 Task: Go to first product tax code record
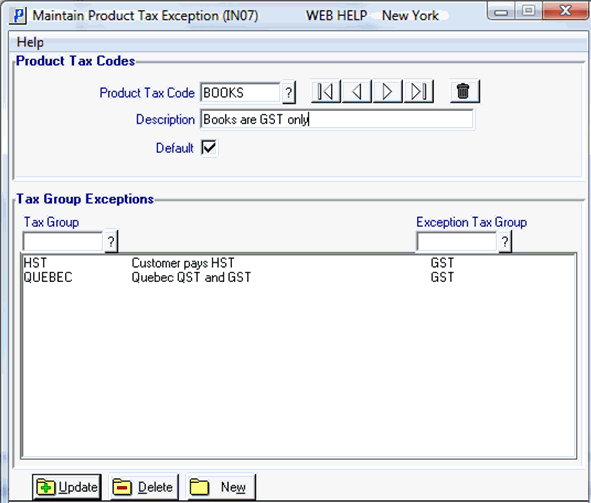coord(326,91)
